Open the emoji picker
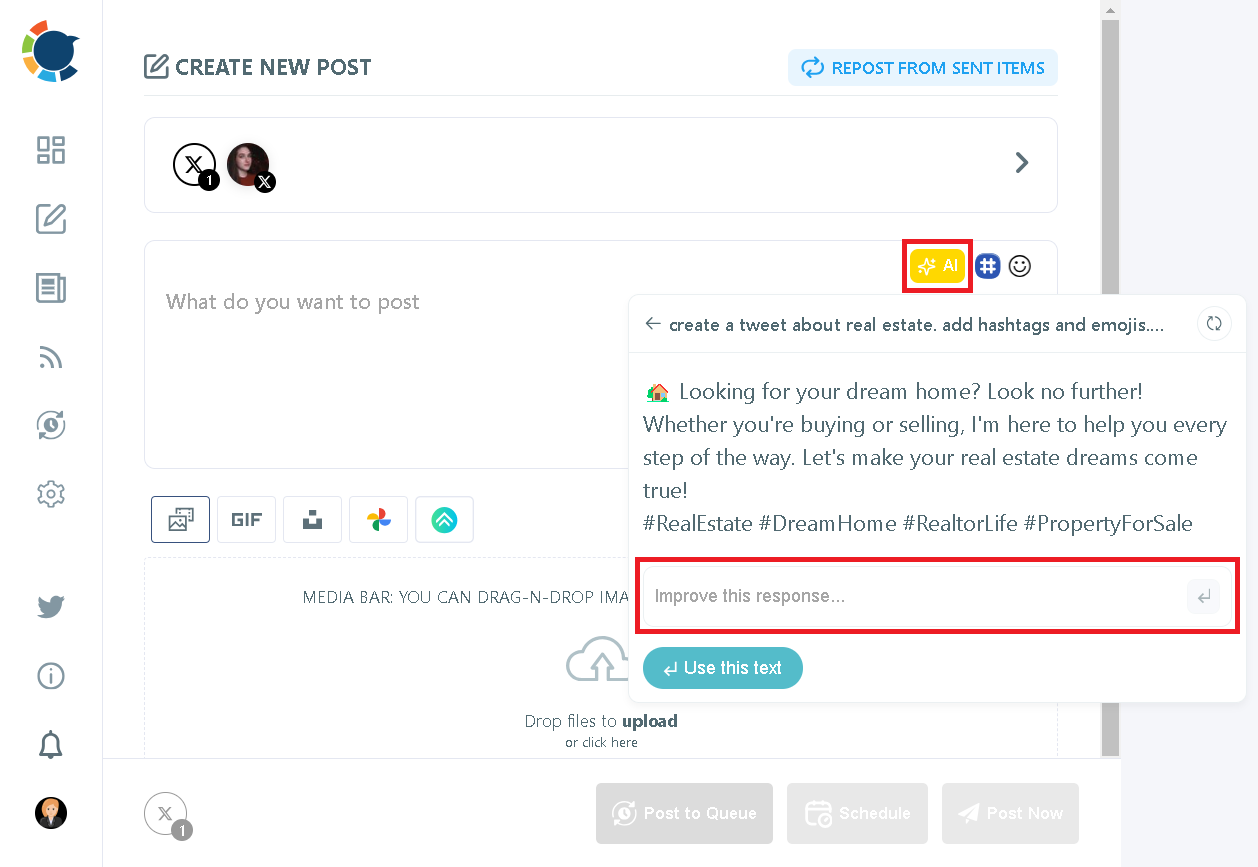Image resolution: width=1258 pixels, height=867 pixels. tap(1019, 265)
